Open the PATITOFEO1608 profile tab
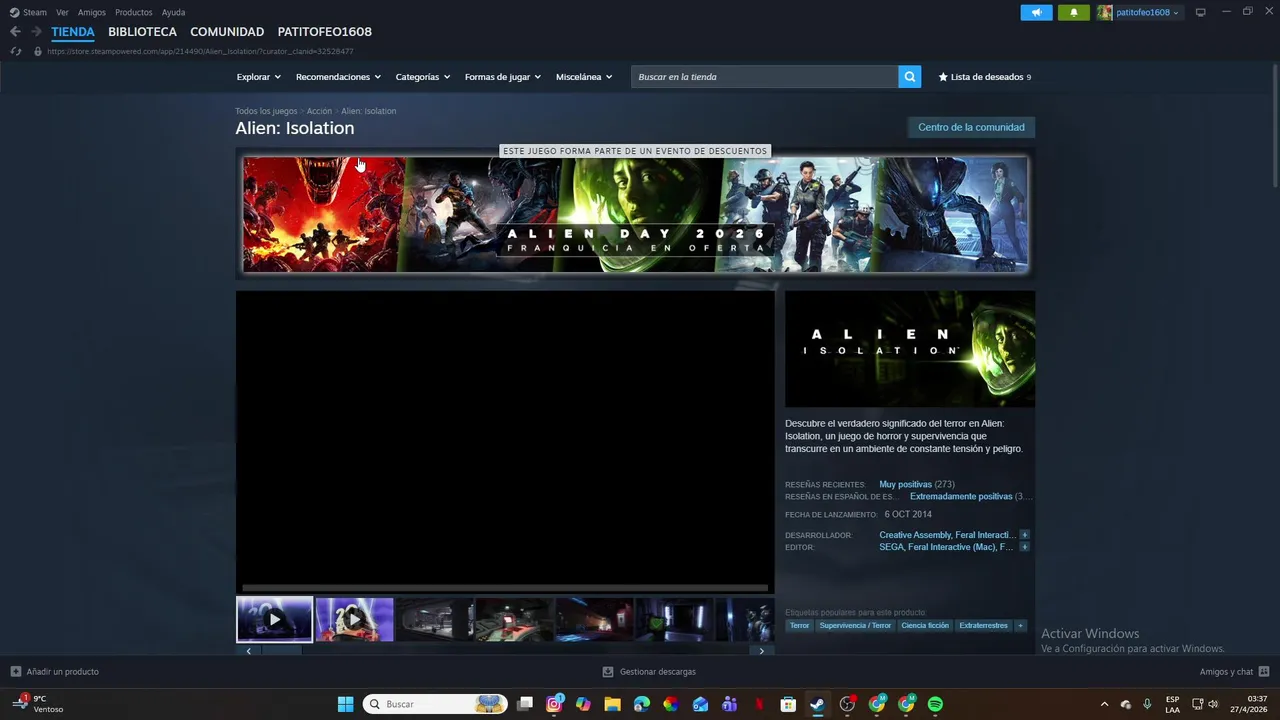The image size is (1280, 720). click(324, 32)
